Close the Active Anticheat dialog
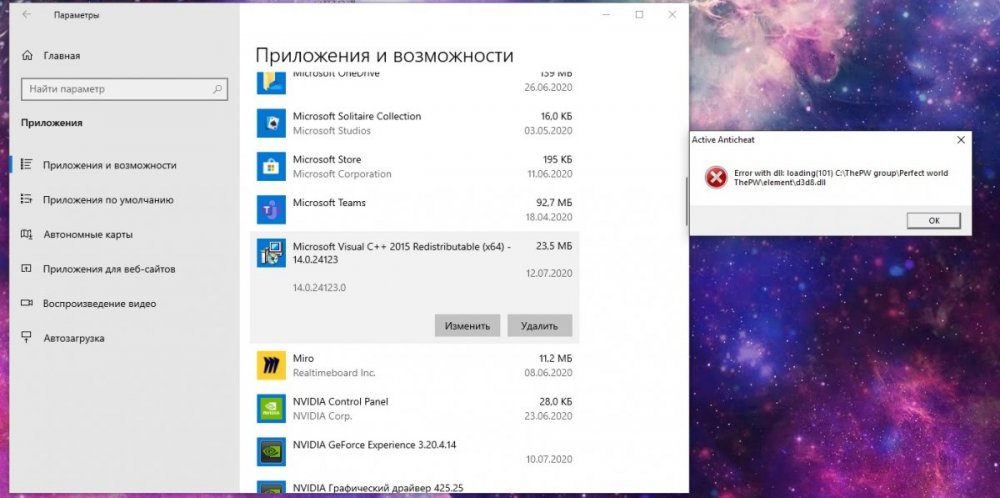Viewport: 1000px width, 498px height. point(961,140)
